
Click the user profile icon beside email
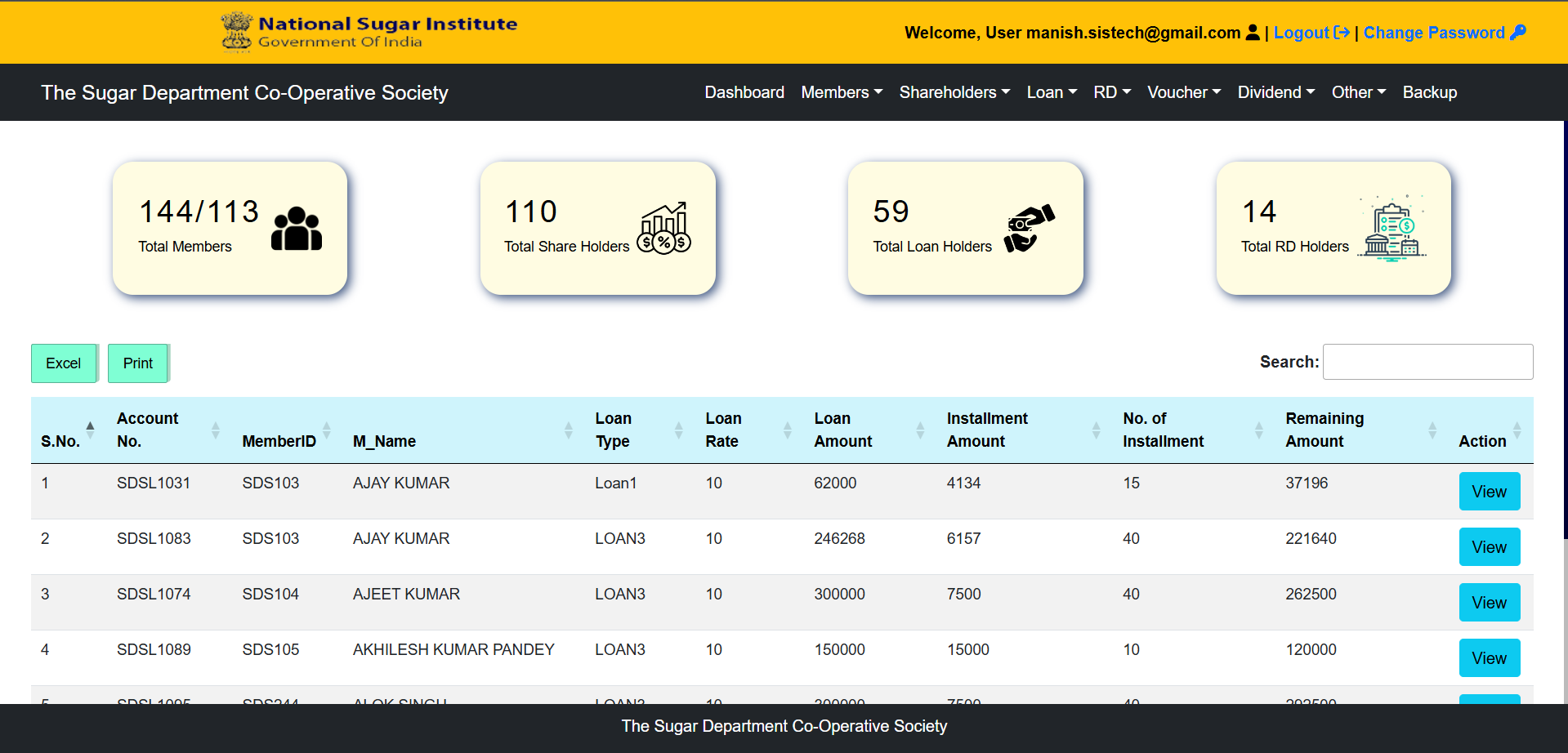click(1253, 33)
